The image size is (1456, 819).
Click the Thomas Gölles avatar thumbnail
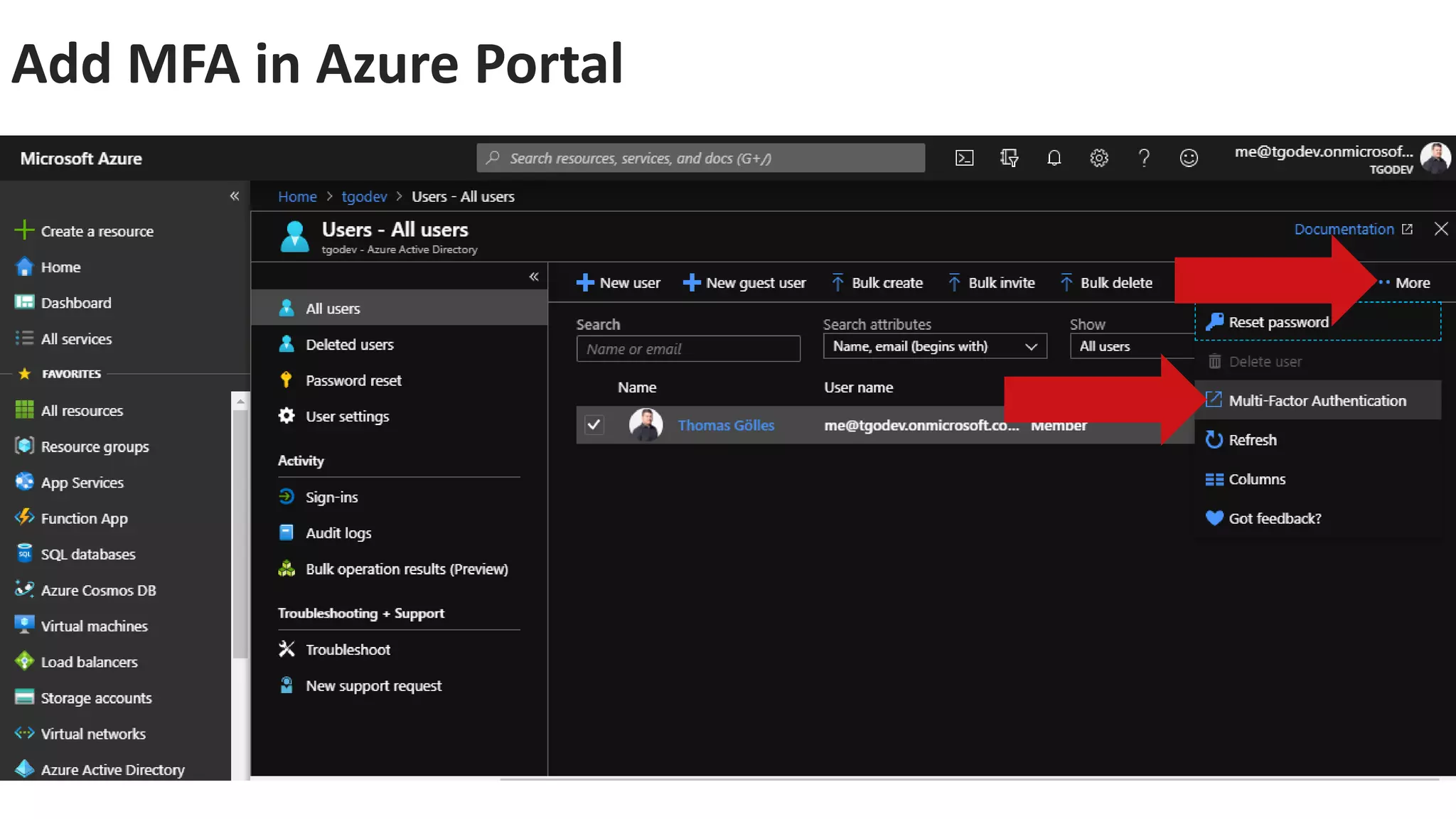point(646,424)
